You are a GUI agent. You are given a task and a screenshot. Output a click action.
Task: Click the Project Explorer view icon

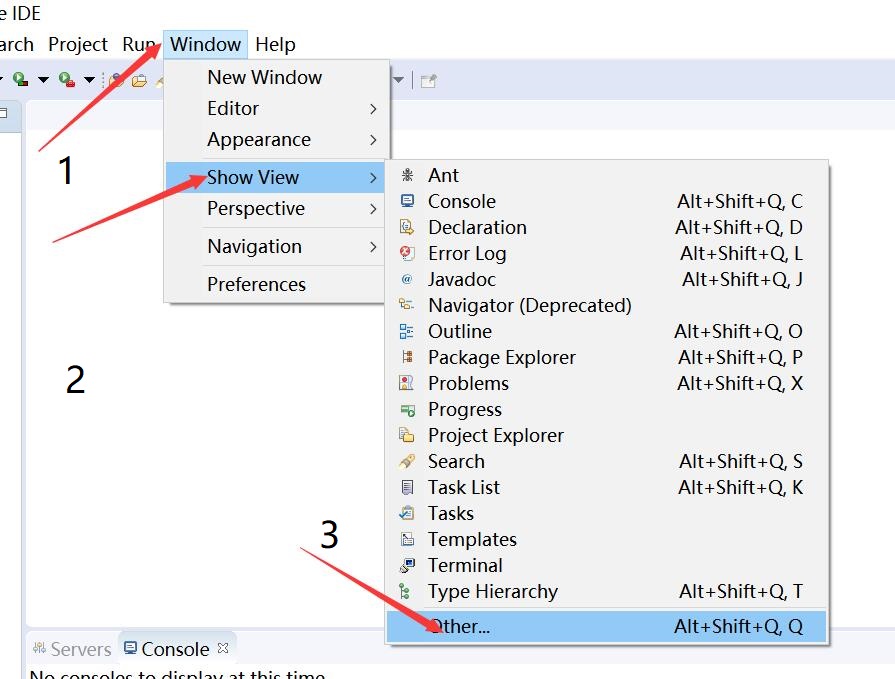[x=407, y=435]
